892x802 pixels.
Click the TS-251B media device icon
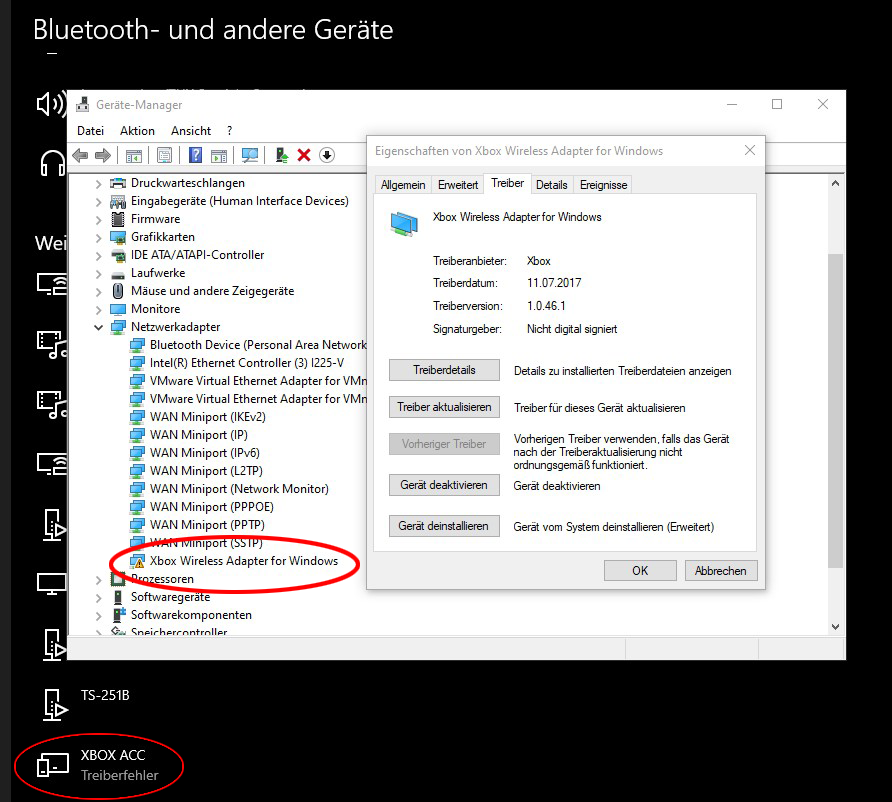55,704
